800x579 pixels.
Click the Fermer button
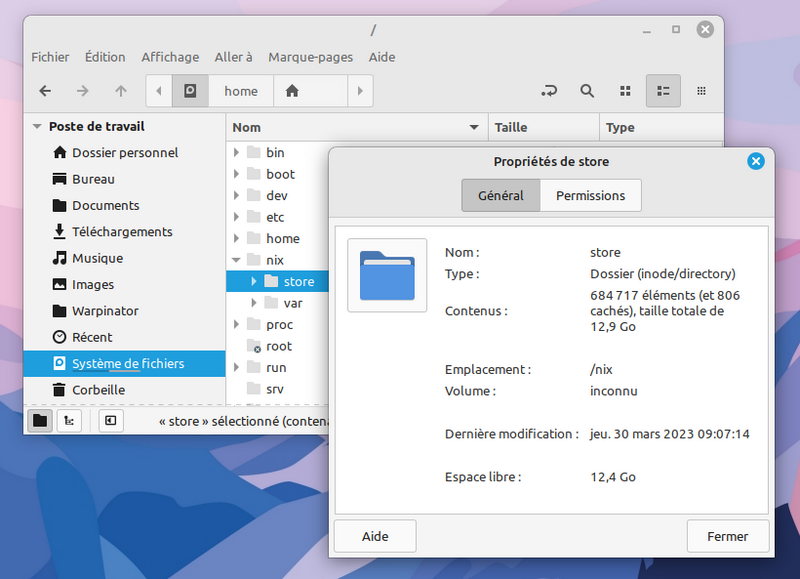tap(727, 537)
